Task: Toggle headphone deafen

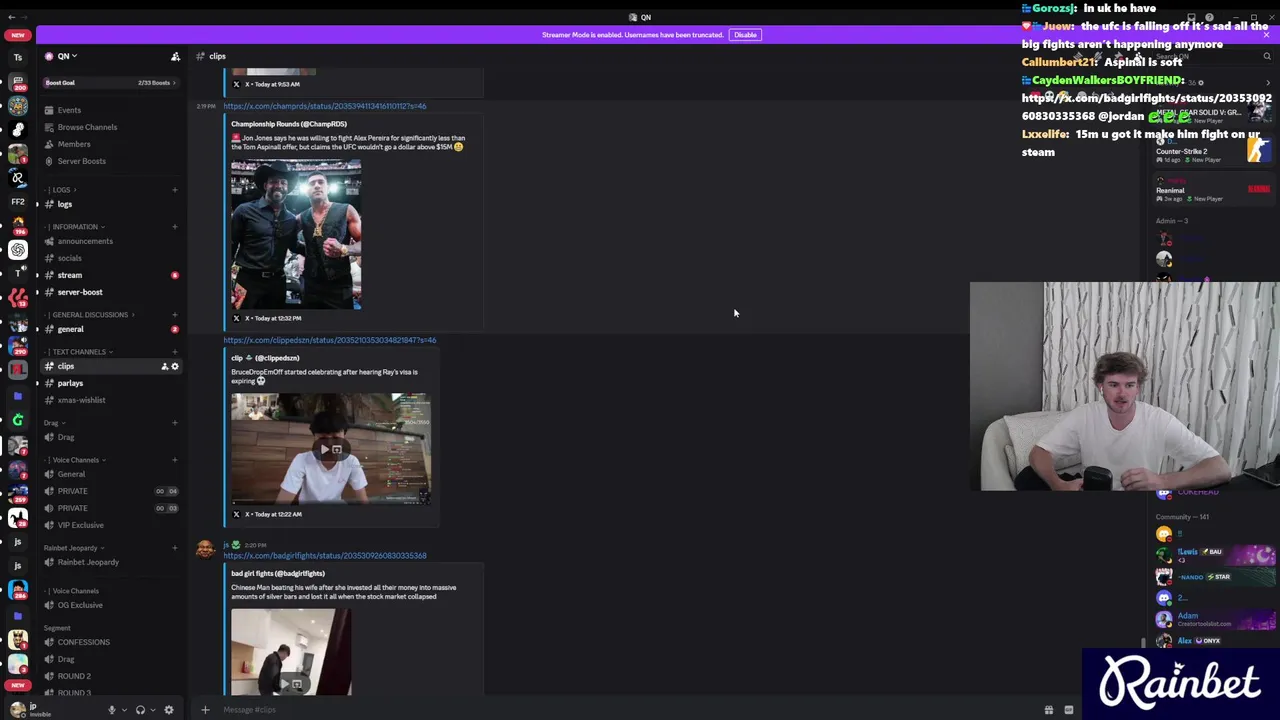Action: pos(140,710)
